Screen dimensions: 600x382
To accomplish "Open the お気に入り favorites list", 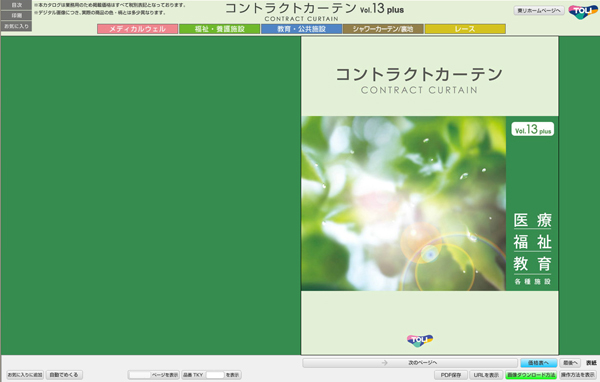I will (16, 26).
